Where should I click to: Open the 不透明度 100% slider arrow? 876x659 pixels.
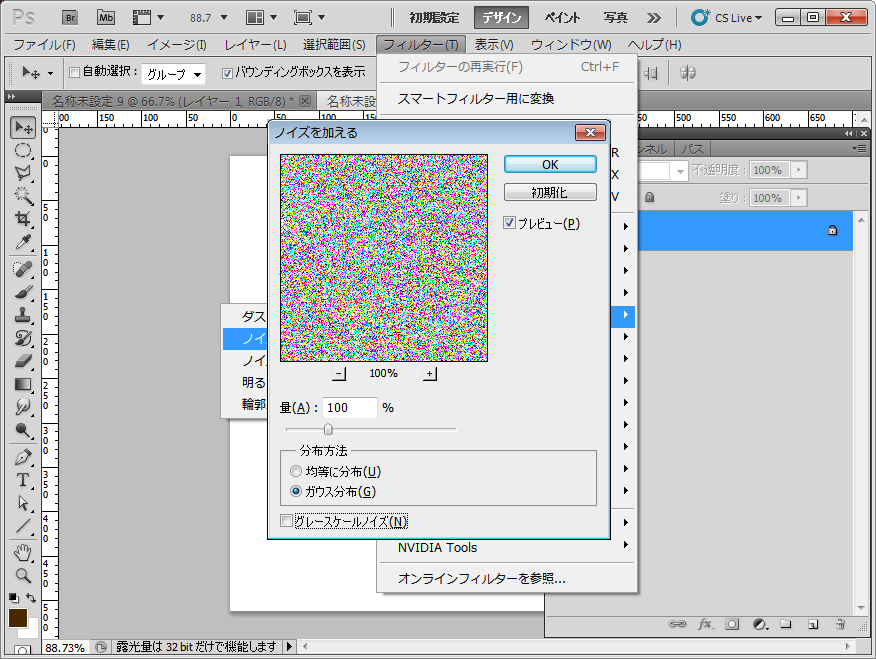tap(799, 169)
